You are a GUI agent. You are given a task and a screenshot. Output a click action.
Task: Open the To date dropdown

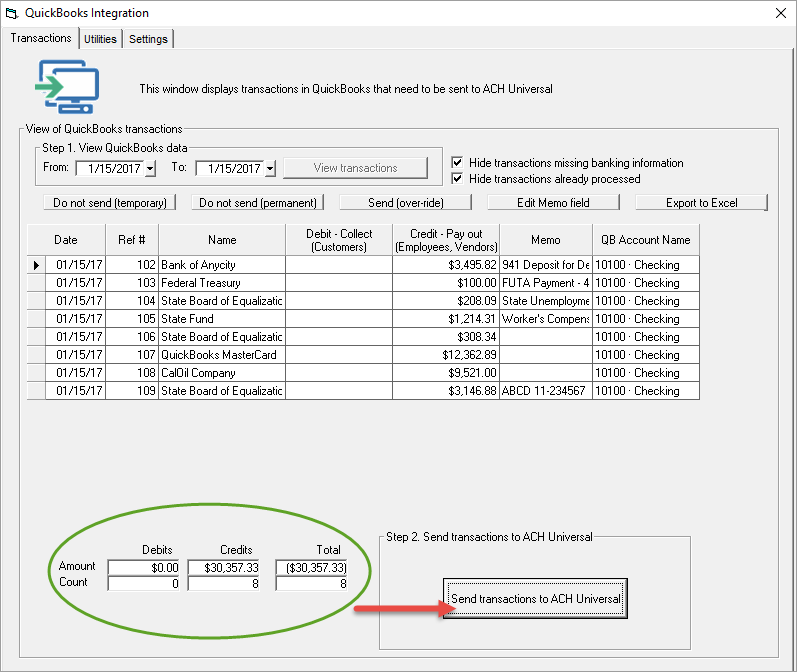(270, 168)
